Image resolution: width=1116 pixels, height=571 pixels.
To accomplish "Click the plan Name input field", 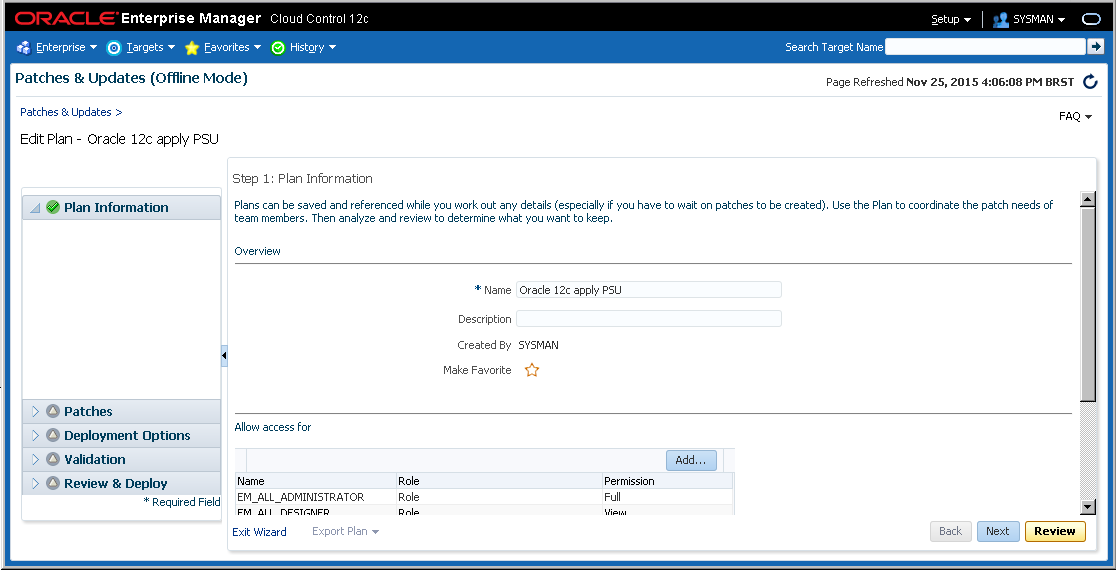I will (648, 290).
